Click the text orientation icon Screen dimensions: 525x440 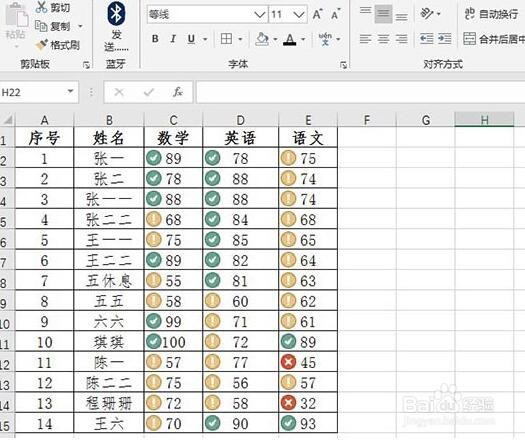(x=427, y=14)
